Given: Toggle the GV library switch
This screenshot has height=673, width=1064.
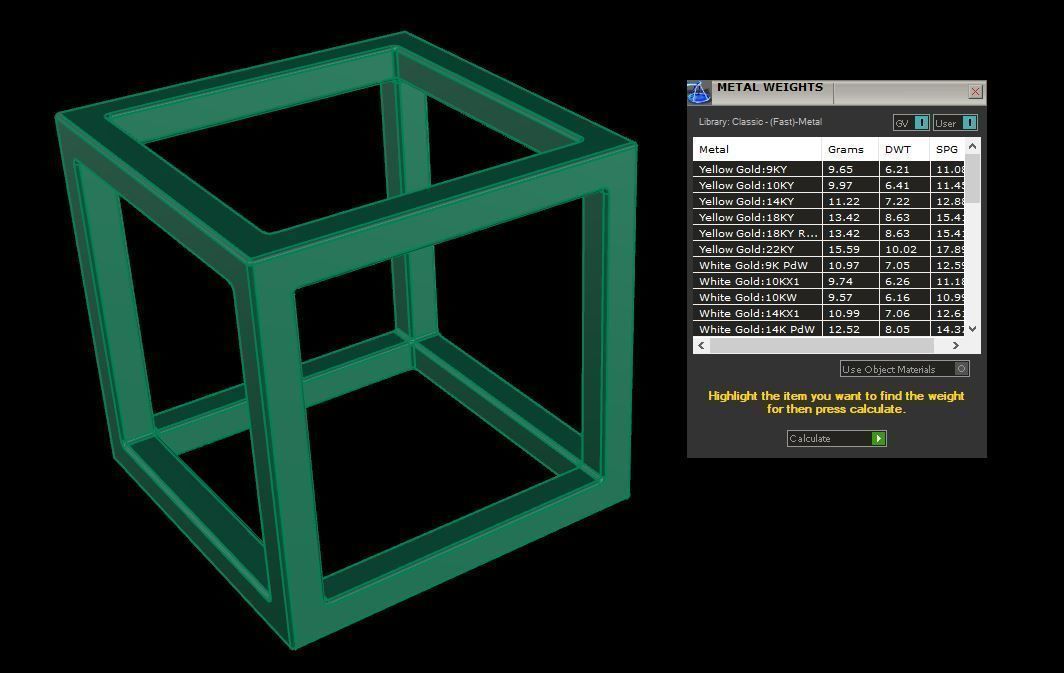Looking at the screenshot, I should pos(911,123).
